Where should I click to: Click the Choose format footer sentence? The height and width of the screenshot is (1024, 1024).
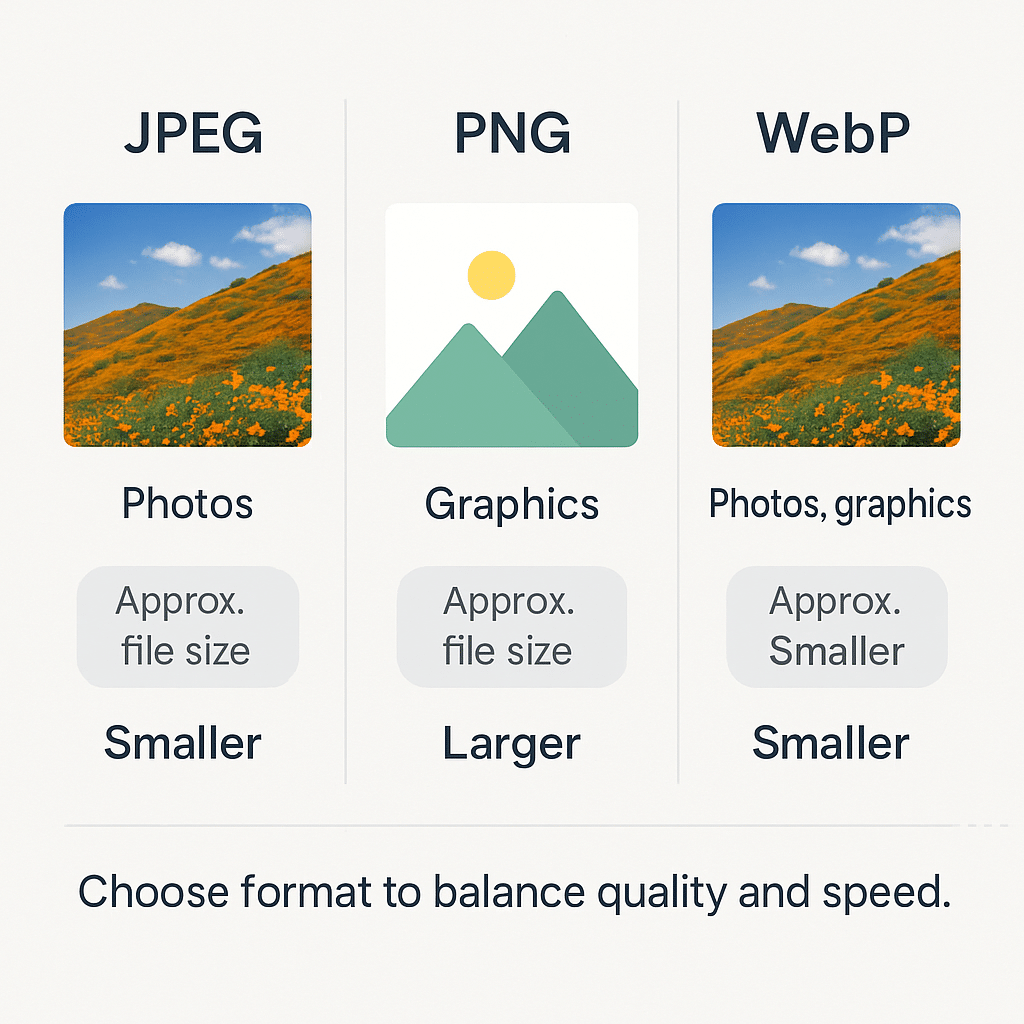(x=514, y=892)
